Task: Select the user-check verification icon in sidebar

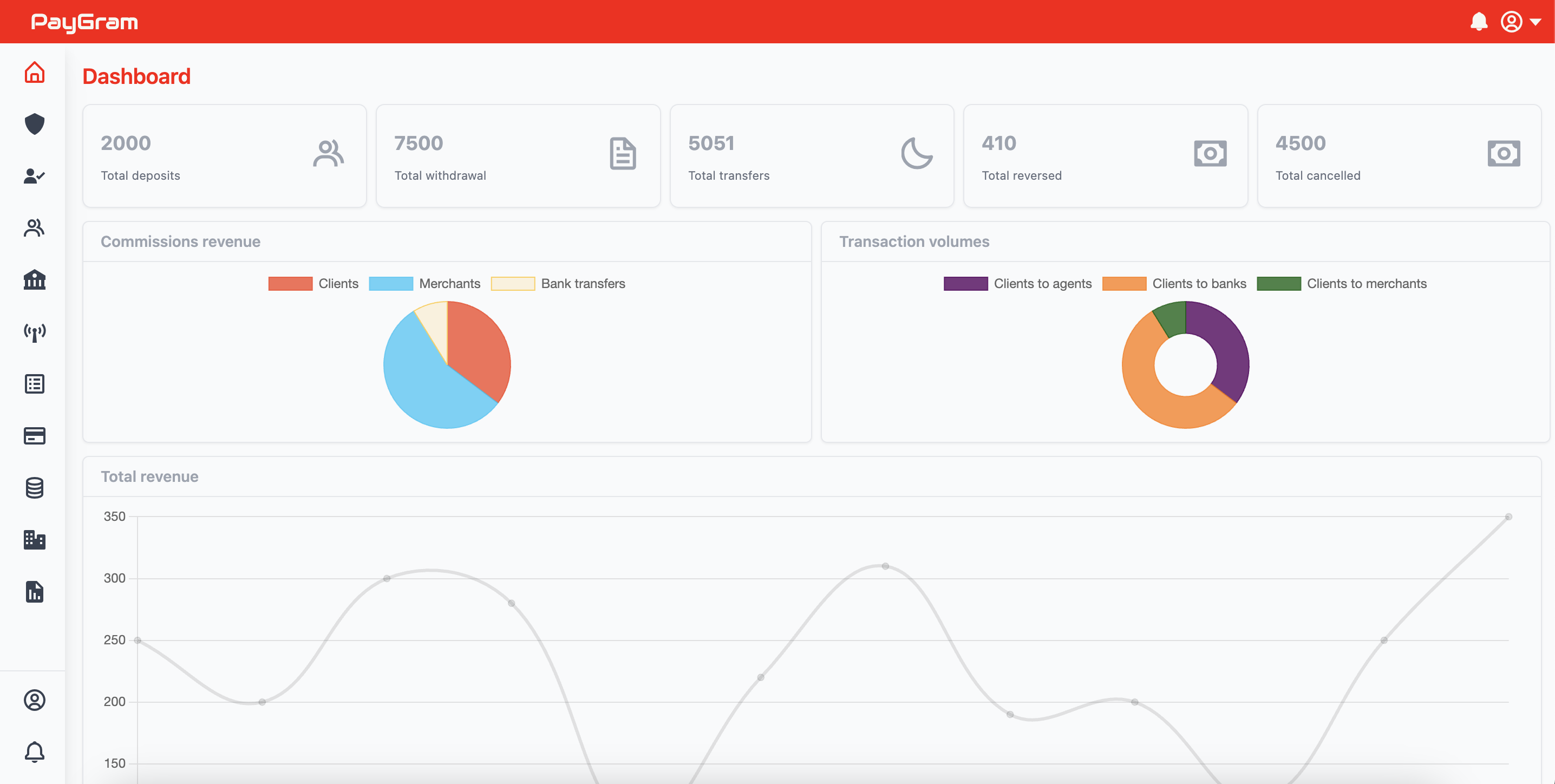Action: click(x=35, y=176)
